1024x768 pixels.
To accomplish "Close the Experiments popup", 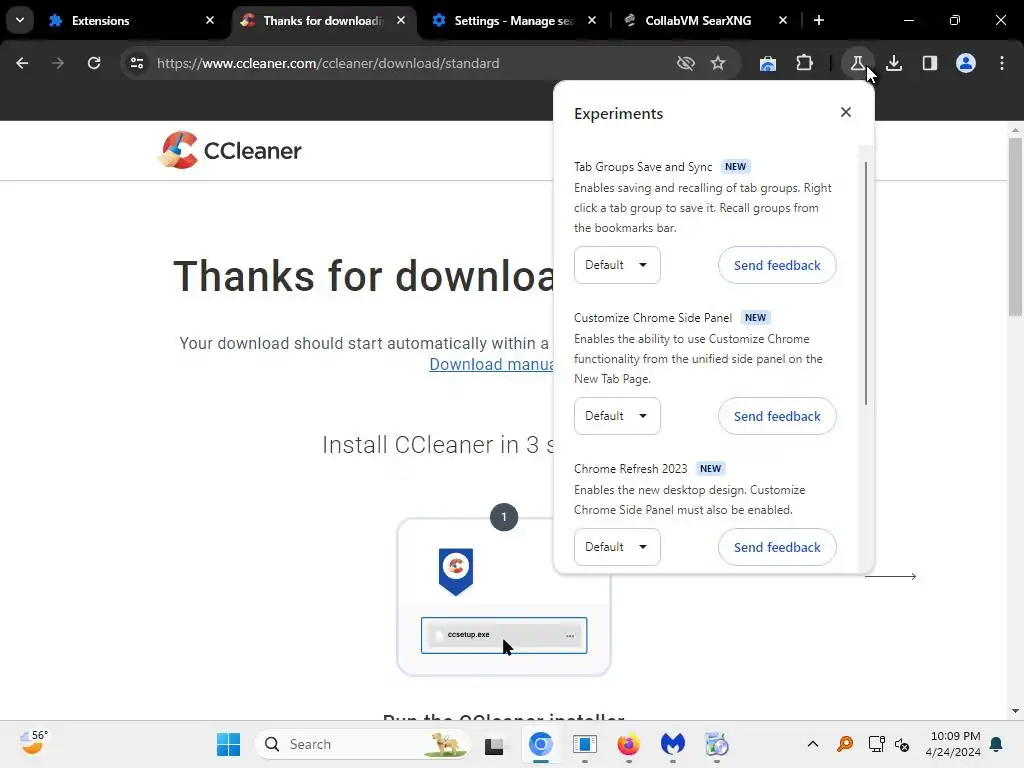I will coord(846,112).
